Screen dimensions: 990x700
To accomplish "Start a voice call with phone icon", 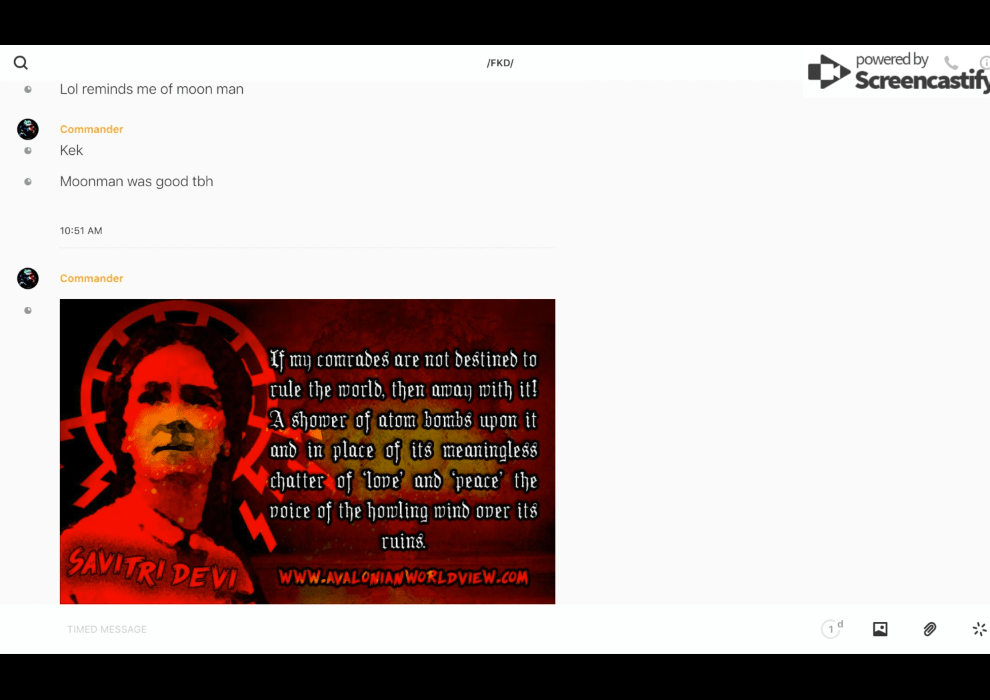I will [x=950, y=63].
